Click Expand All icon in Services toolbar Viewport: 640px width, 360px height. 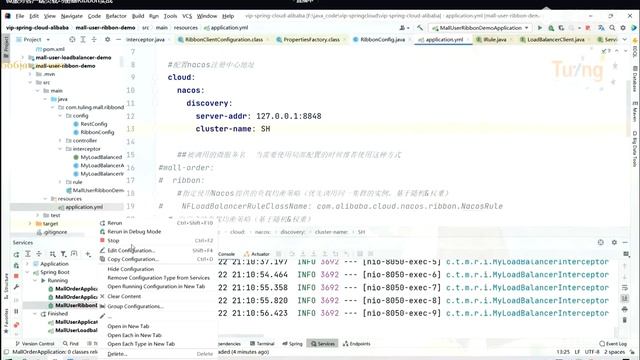28,254
